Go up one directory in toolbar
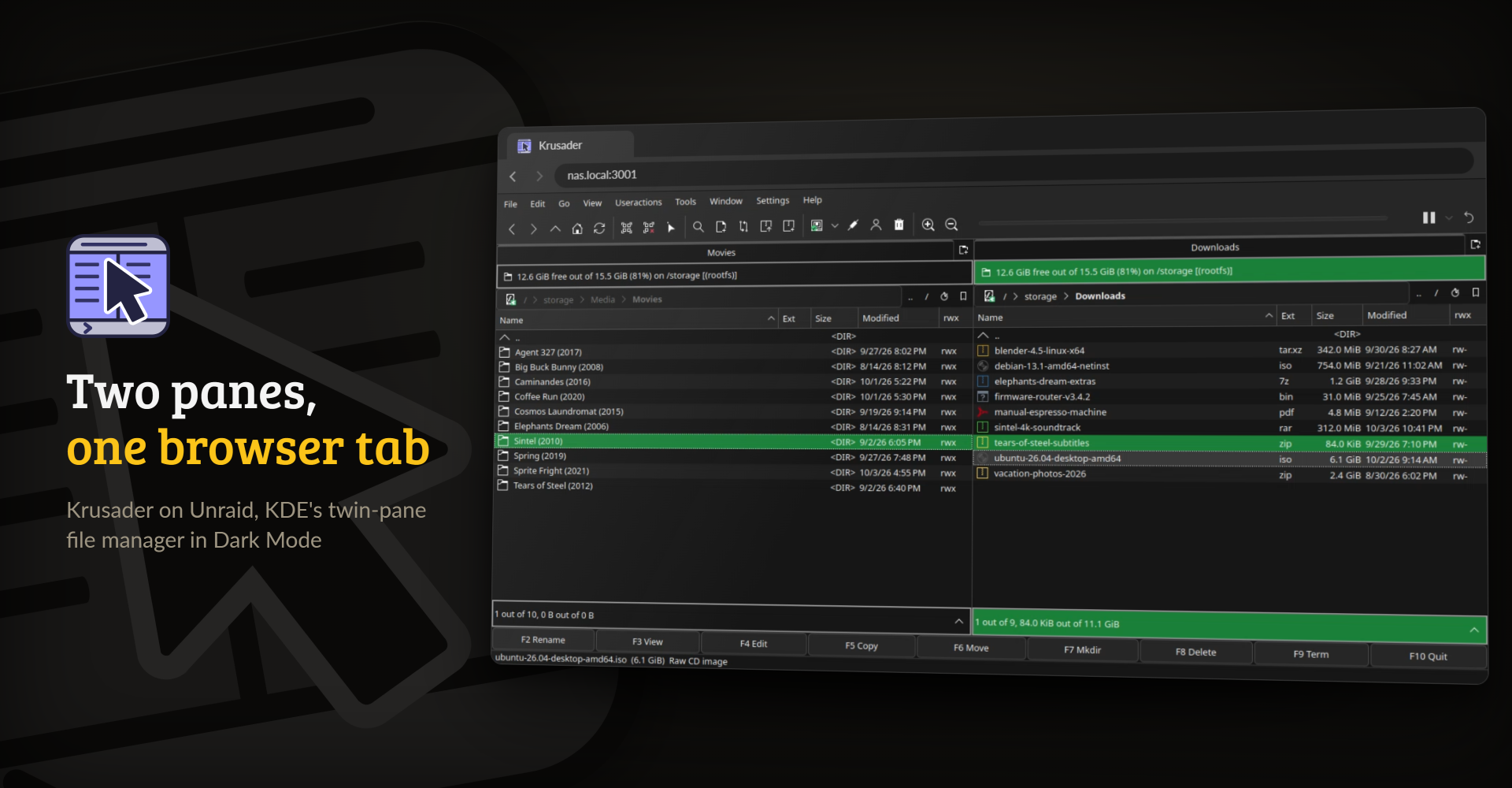Viewport: 1512px width, 788px height. click(x=555, y=229)
